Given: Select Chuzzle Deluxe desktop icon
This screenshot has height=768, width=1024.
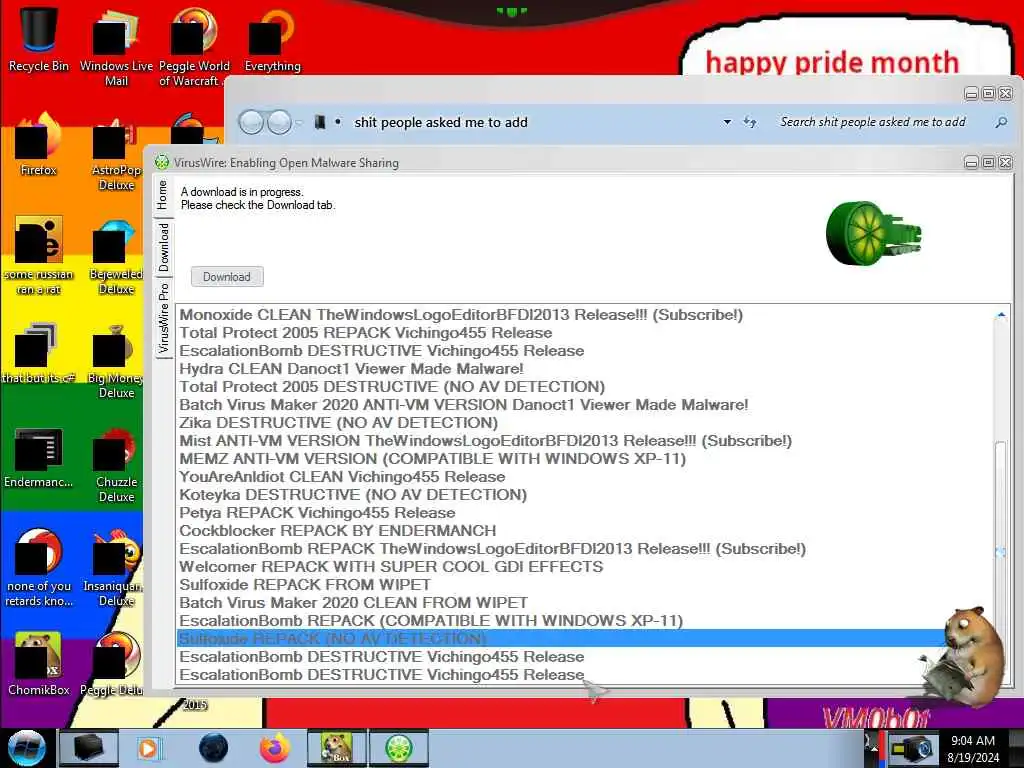Looking at the screenshot, I should click(116, 465).
